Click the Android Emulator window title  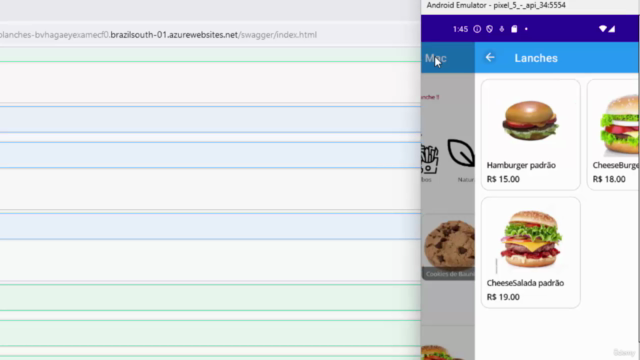(496, 5)
